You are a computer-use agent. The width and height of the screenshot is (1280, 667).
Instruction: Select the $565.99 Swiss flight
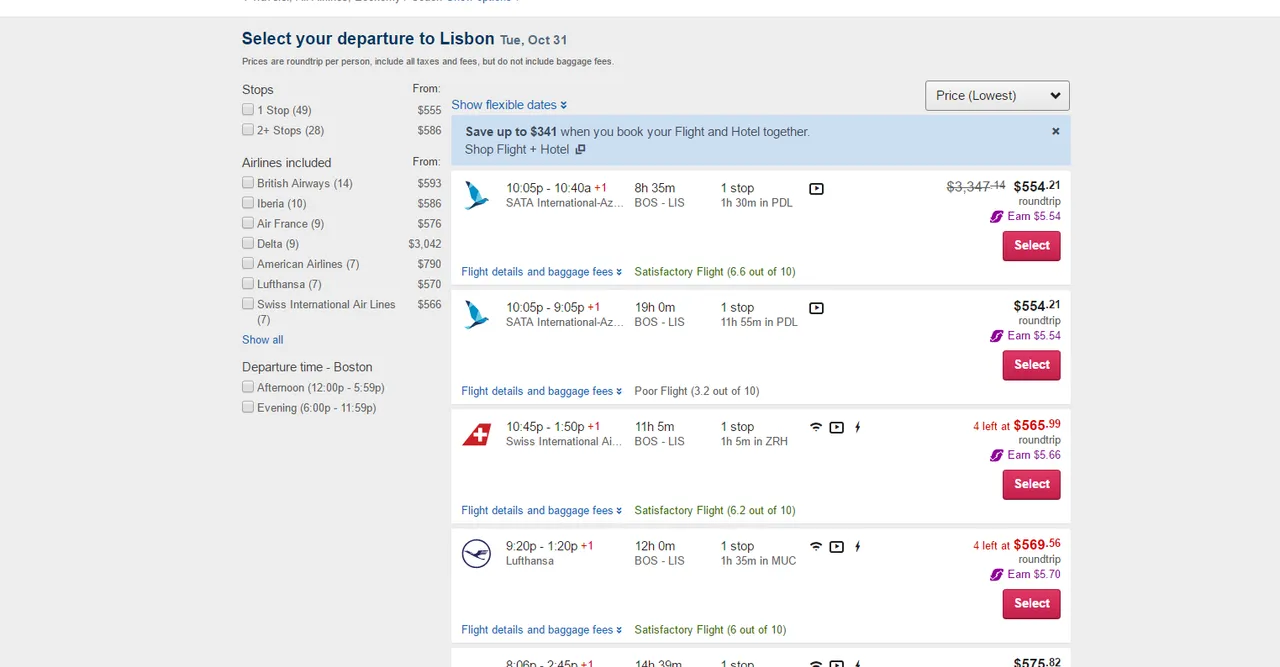(1031, 484)
